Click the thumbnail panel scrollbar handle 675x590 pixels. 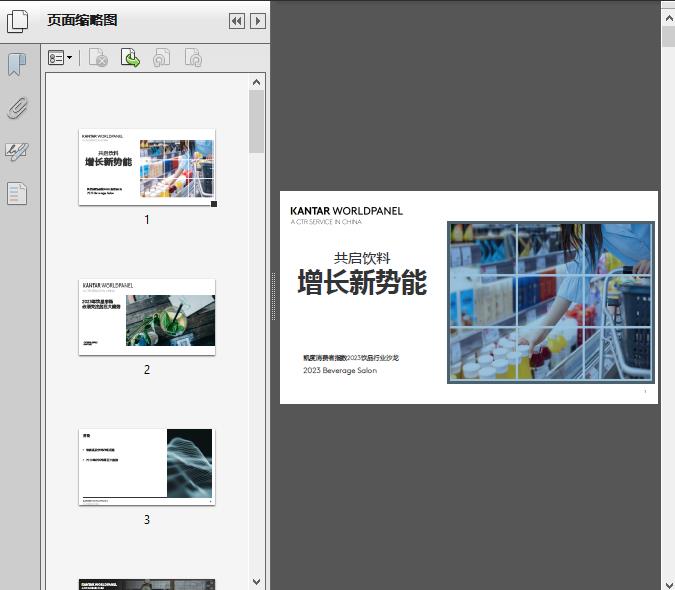pos(257,121)
